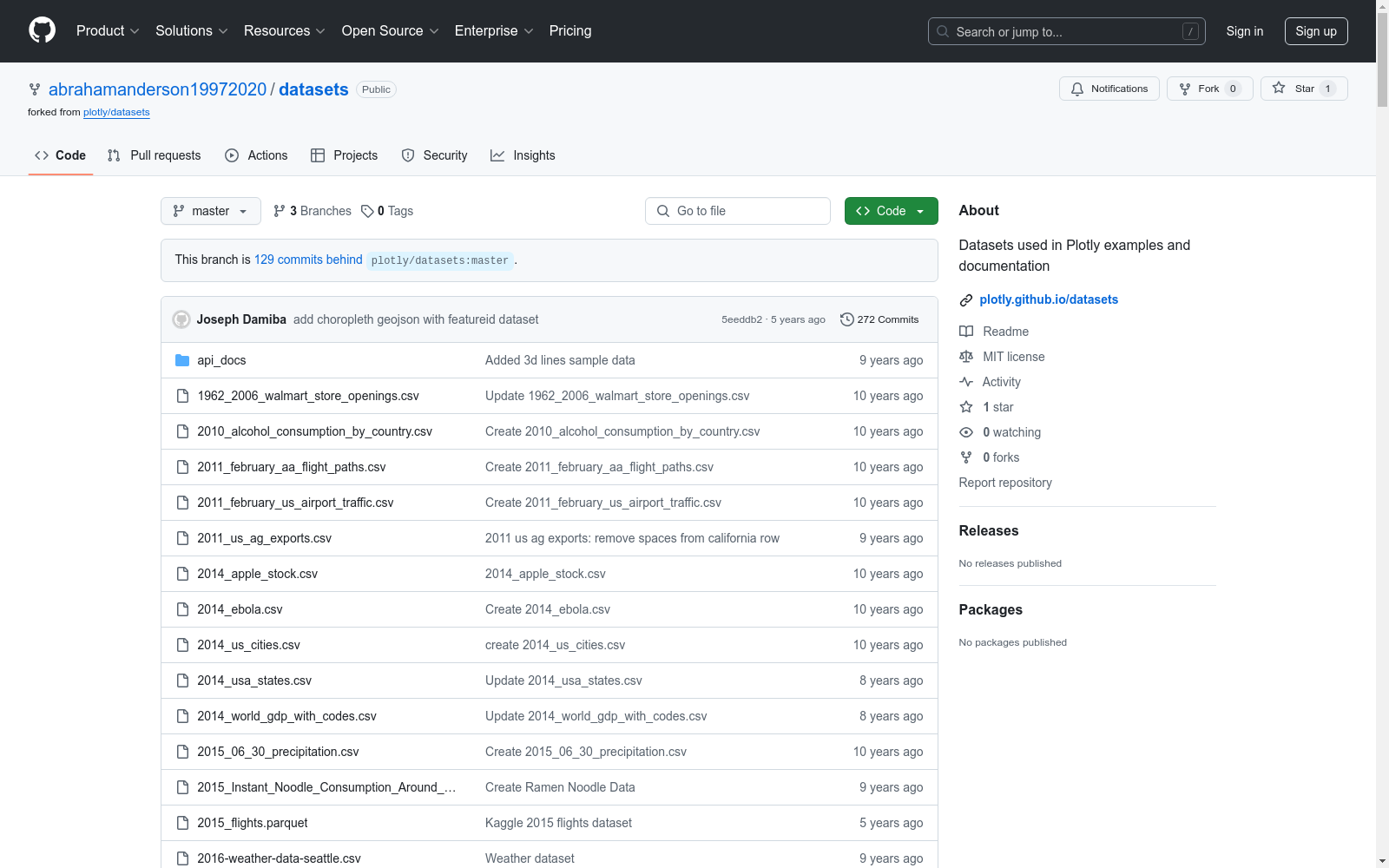Click the api_docs folder icon
The height and width of the screenshot is (868, 1389).
[182, 360]
